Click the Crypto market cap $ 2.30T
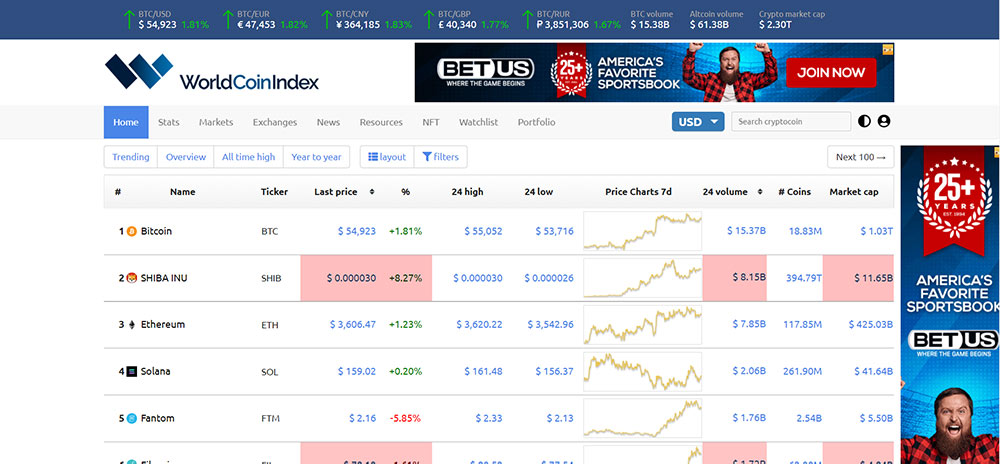The height and width of the screenshot is (464, 1000). coord(791,19)
